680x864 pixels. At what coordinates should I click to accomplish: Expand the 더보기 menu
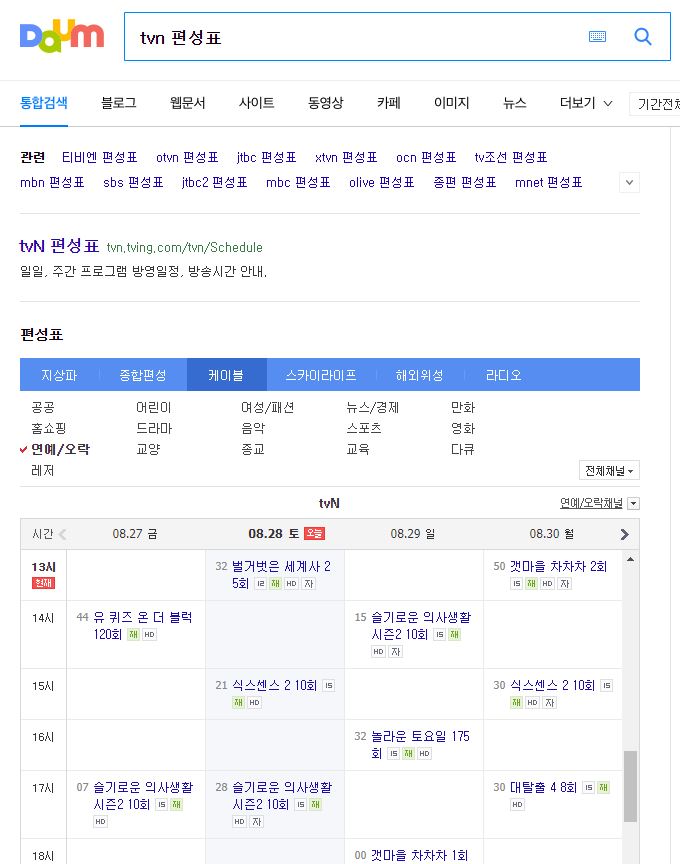point(586,103)
